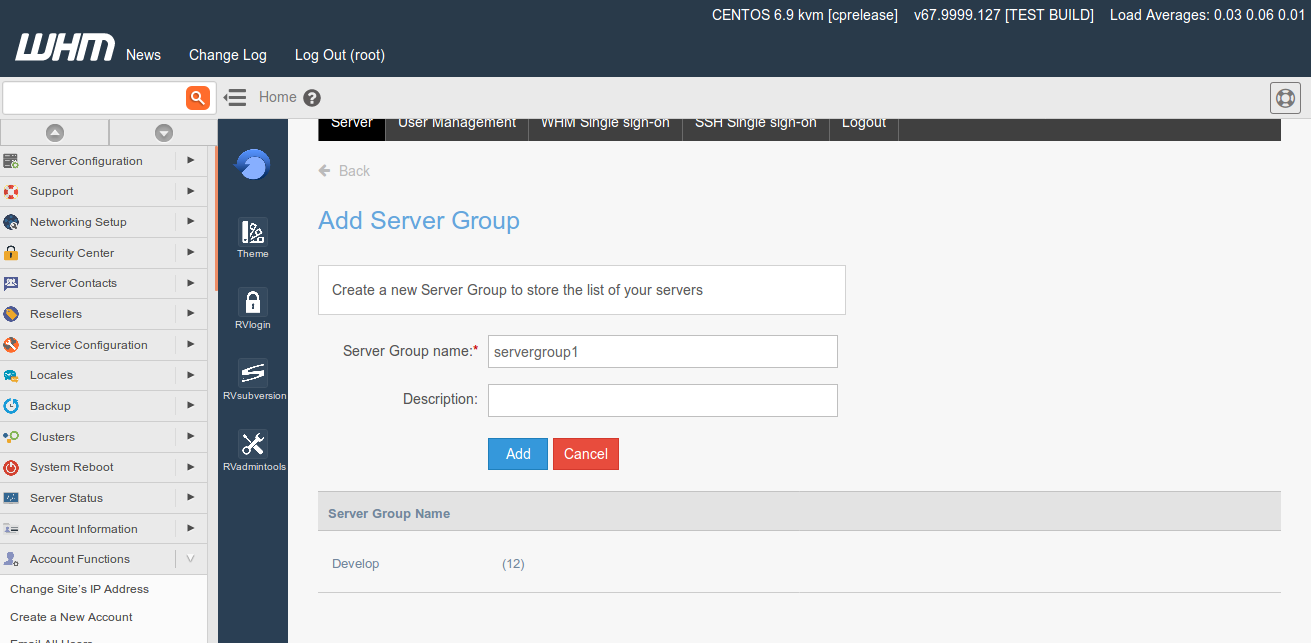The image size is (1311, 643).
Task: Open the Theme plugin icon
Action: pyautogui.click(x=253, y=236)
